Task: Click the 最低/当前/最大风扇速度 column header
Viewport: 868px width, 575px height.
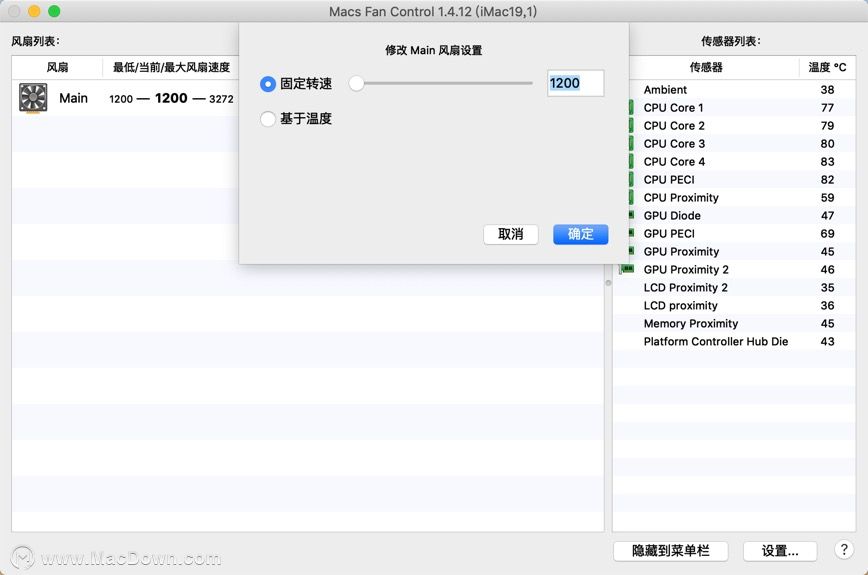Action: pyautogui.click(x=171, y=68)
